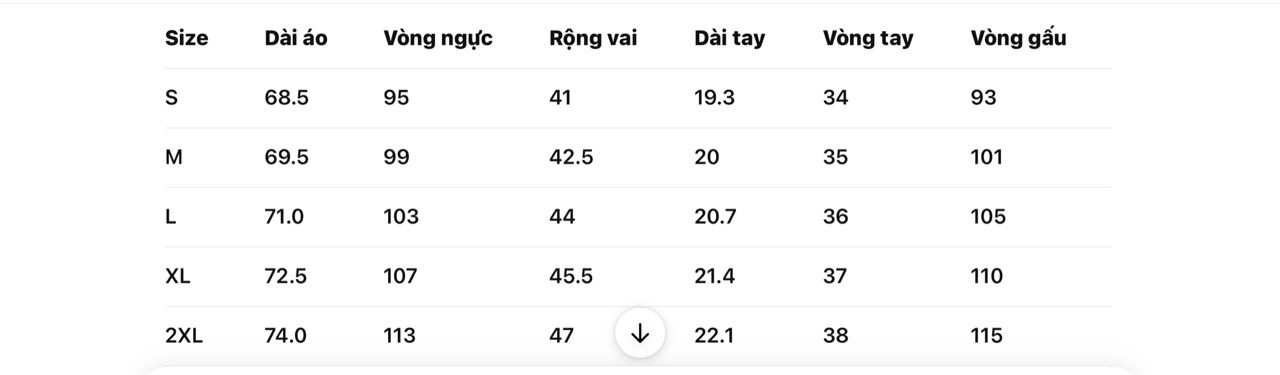Image resolution: width=1280 pixels, height=375 pixels.
Task: Click the 42.5 shoulder width for M
Action: click(x=571, y=157)
